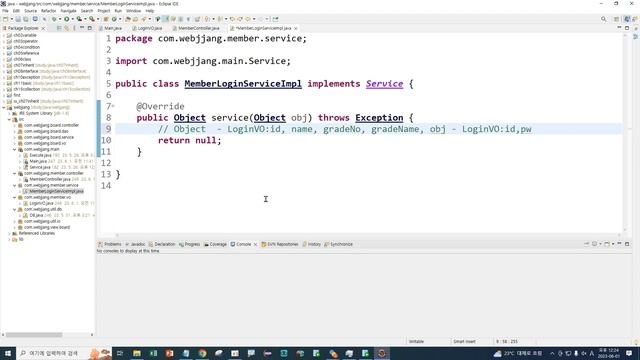Viewport: 640px width, 360px height.
Task: Collapse the src folder node
Action: 9,119
